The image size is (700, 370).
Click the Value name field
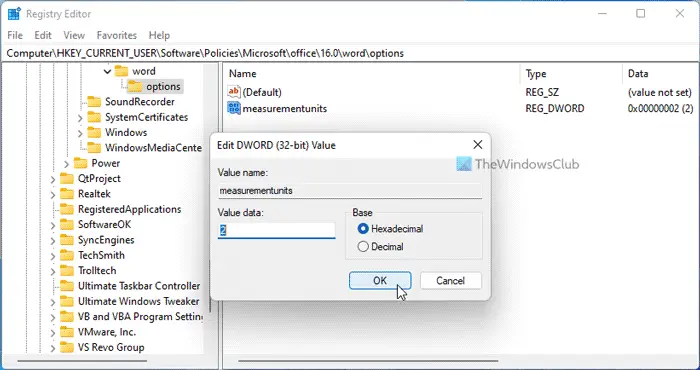click(x=350, y=191)
